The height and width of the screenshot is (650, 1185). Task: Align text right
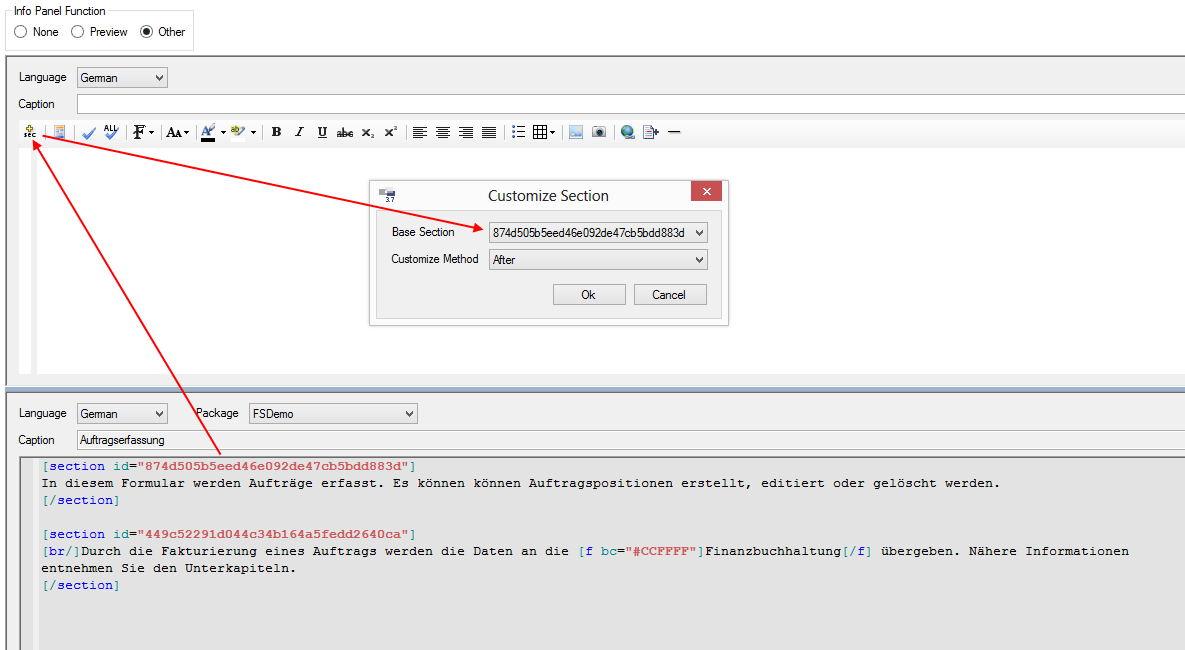pos(466,132)
